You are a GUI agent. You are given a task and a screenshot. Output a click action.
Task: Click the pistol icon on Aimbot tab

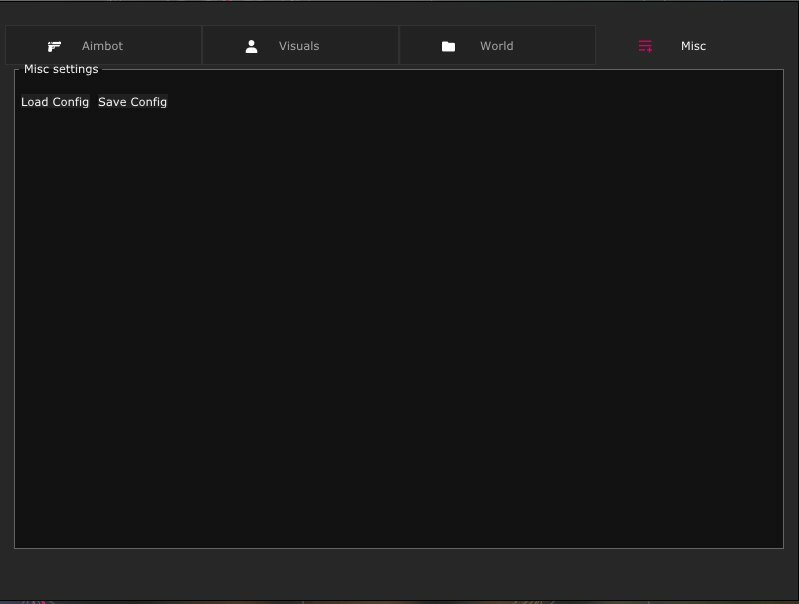54,46
